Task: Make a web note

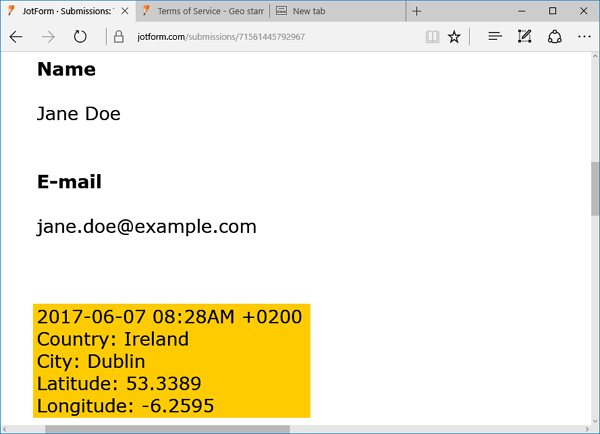Action: [524, 37]
